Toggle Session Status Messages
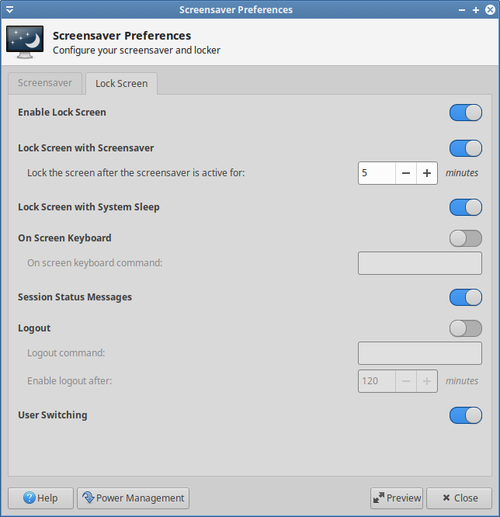Image resolution: width=500 pixels, height=517 pixels. pos(465,297)
